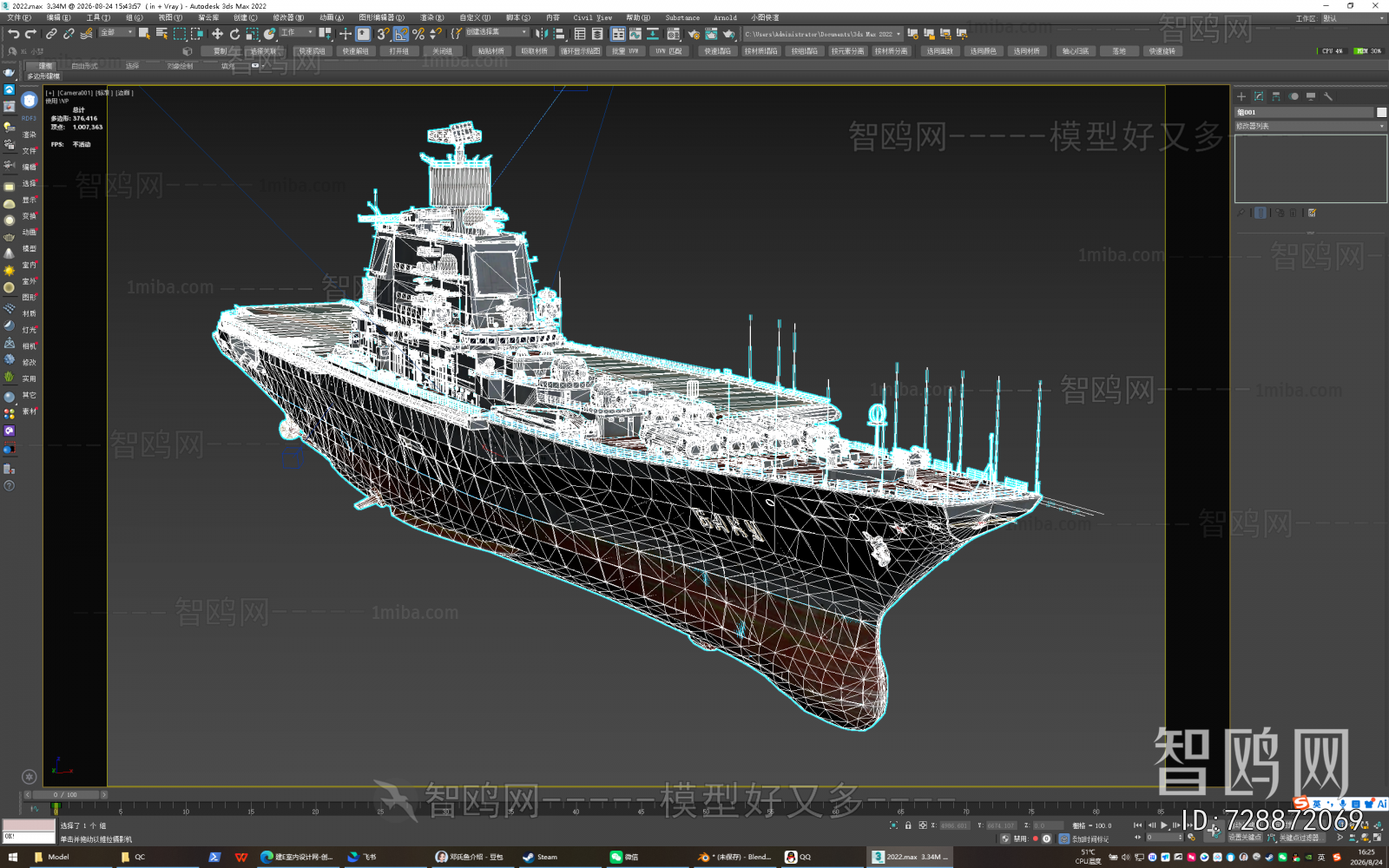Open the Civil View menu

pos(592,17)
